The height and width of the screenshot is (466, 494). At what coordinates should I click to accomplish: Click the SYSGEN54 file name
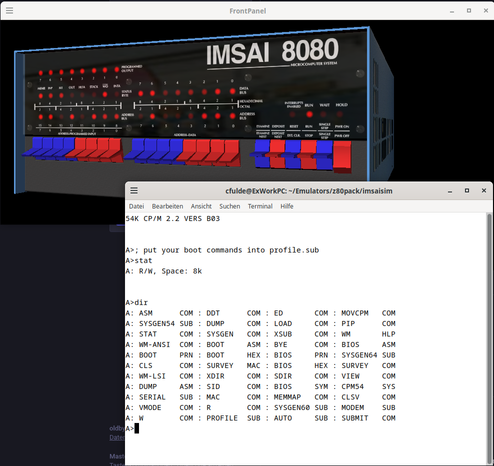(x=157, y=324)
